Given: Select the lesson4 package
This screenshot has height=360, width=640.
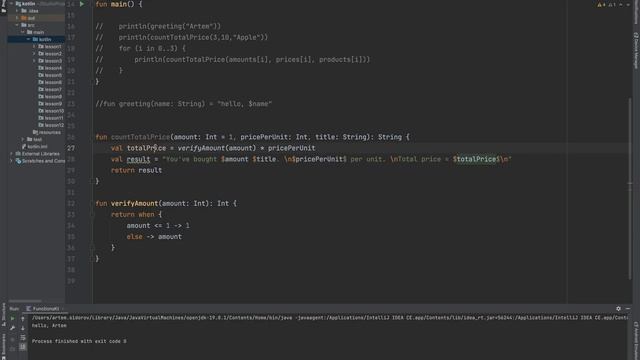Looking at the screenshot, I should point(50,68).
